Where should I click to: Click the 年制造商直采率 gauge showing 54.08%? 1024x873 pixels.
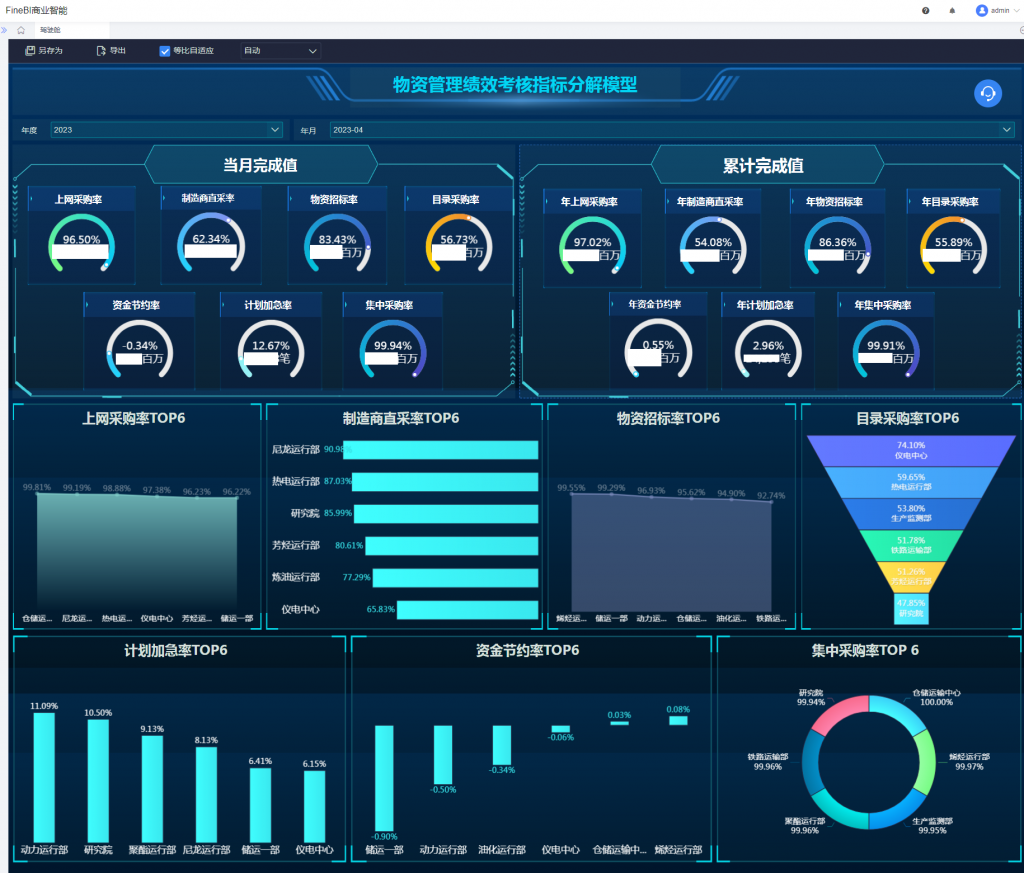[x=713, y=247]
